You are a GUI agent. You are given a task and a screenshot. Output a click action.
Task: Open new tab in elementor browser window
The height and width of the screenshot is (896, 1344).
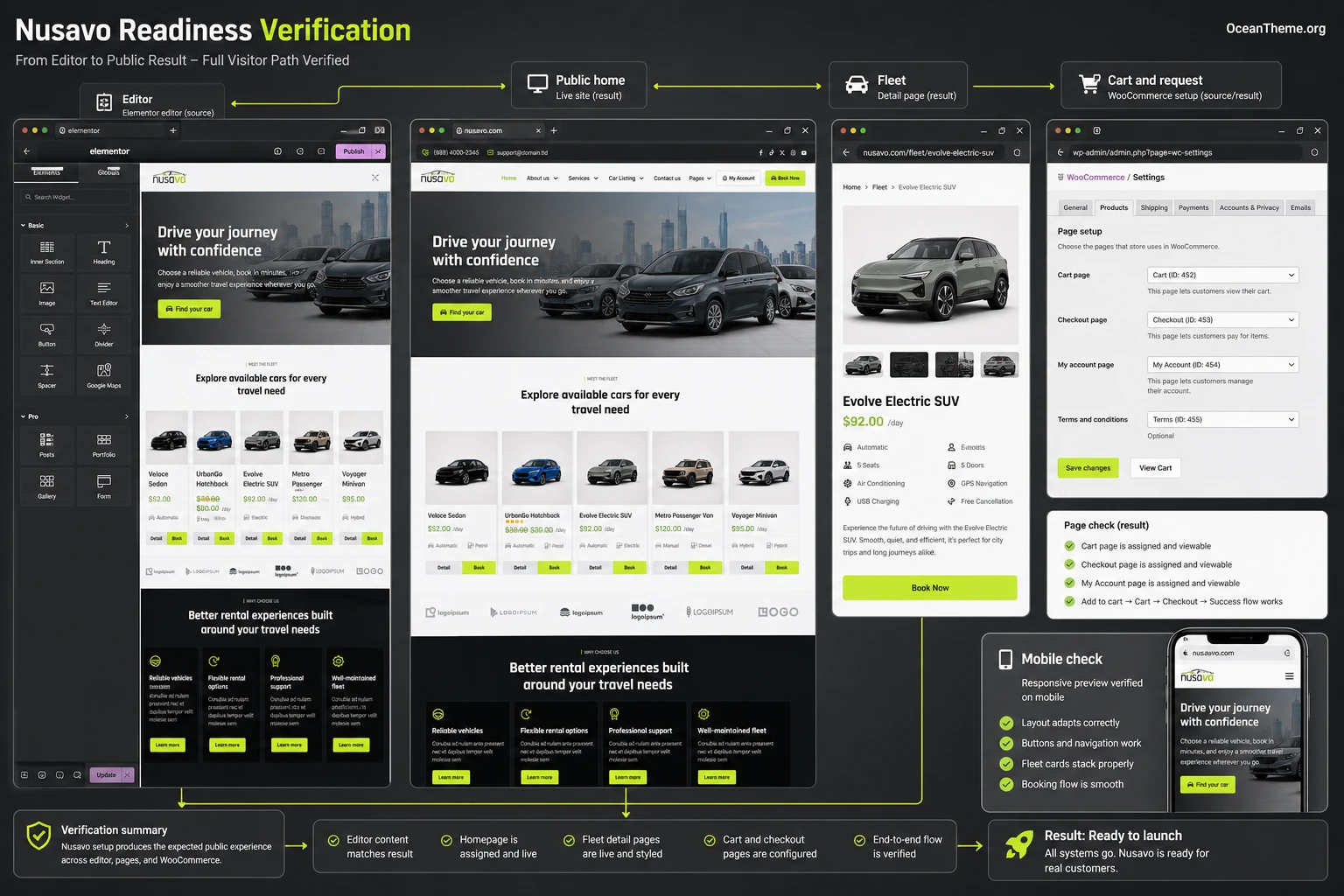[173, 130]
